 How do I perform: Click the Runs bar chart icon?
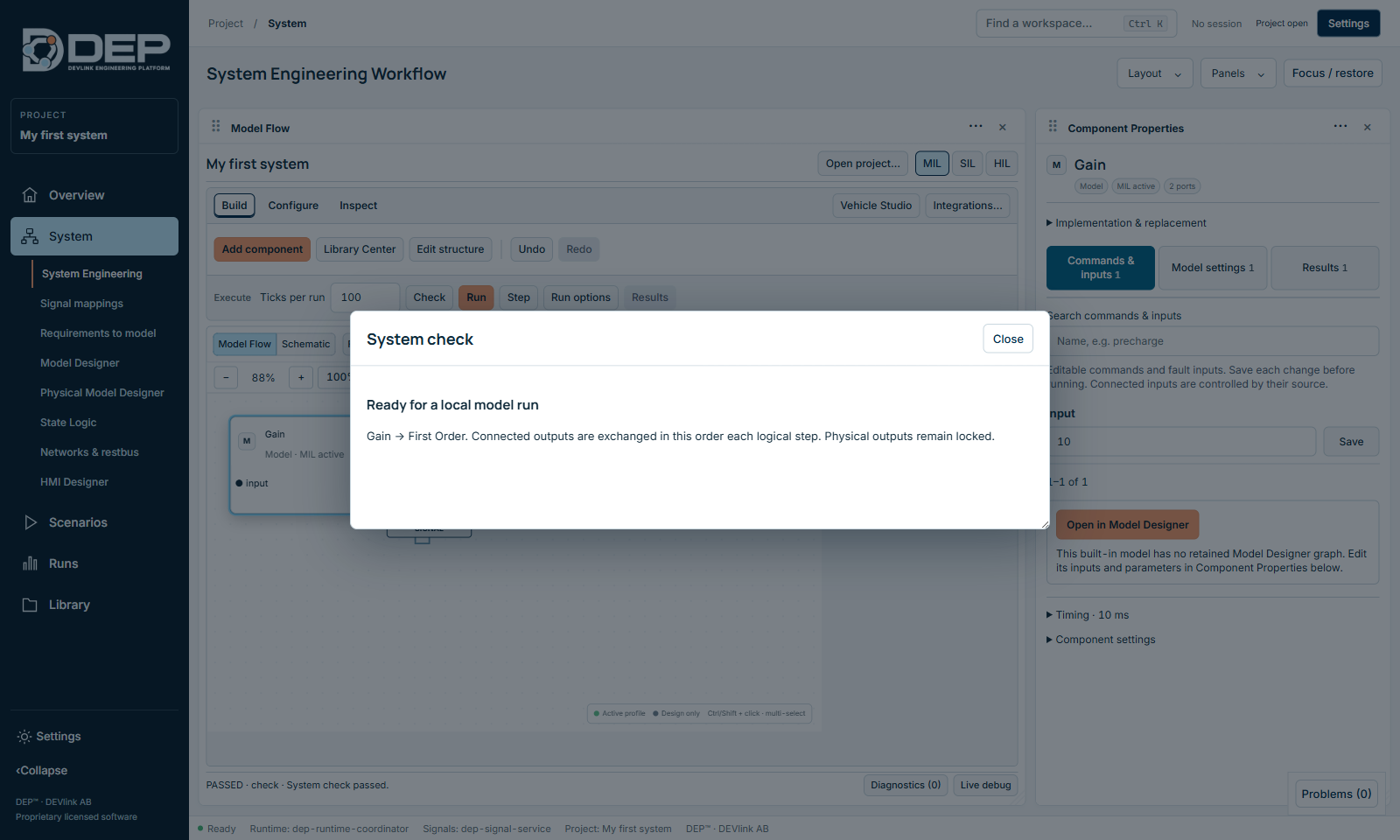(x=30, y=563)
